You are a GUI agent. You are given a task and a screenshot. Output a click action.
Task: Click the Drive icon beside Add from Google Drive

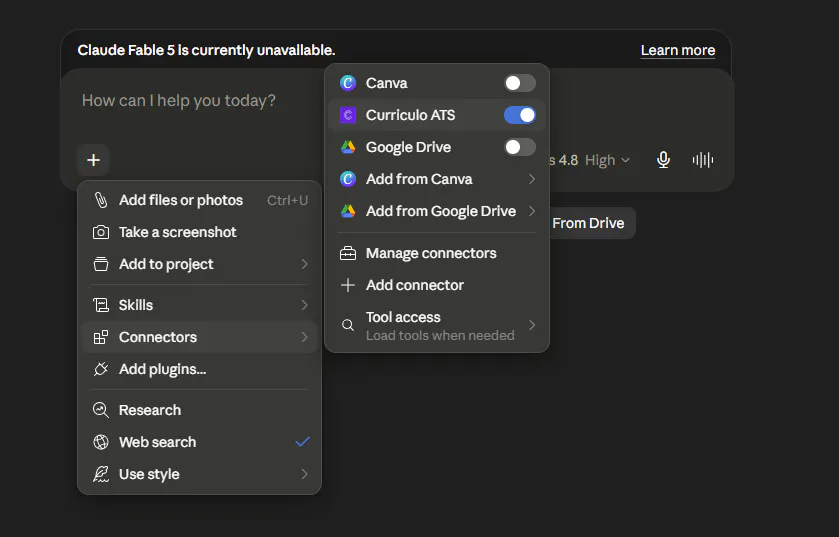click(x=348, y=211)
